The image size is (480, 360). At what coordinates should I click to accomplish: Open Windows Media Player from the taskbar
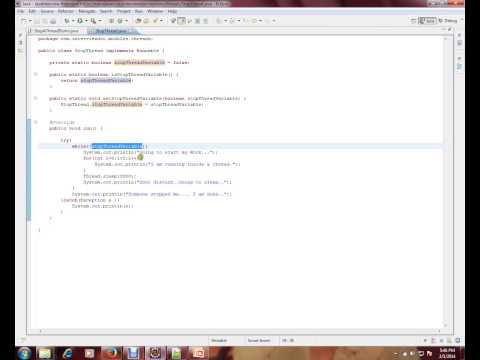[89, 353]
